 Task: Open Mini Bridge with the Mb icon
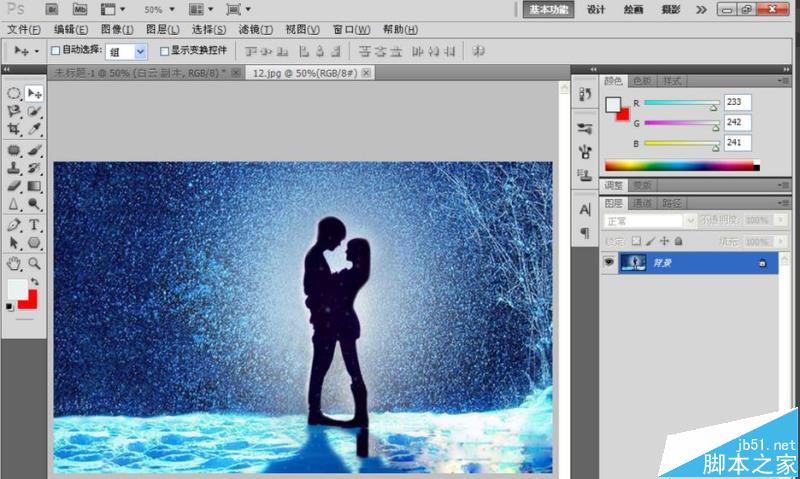[x=80, y=9]
